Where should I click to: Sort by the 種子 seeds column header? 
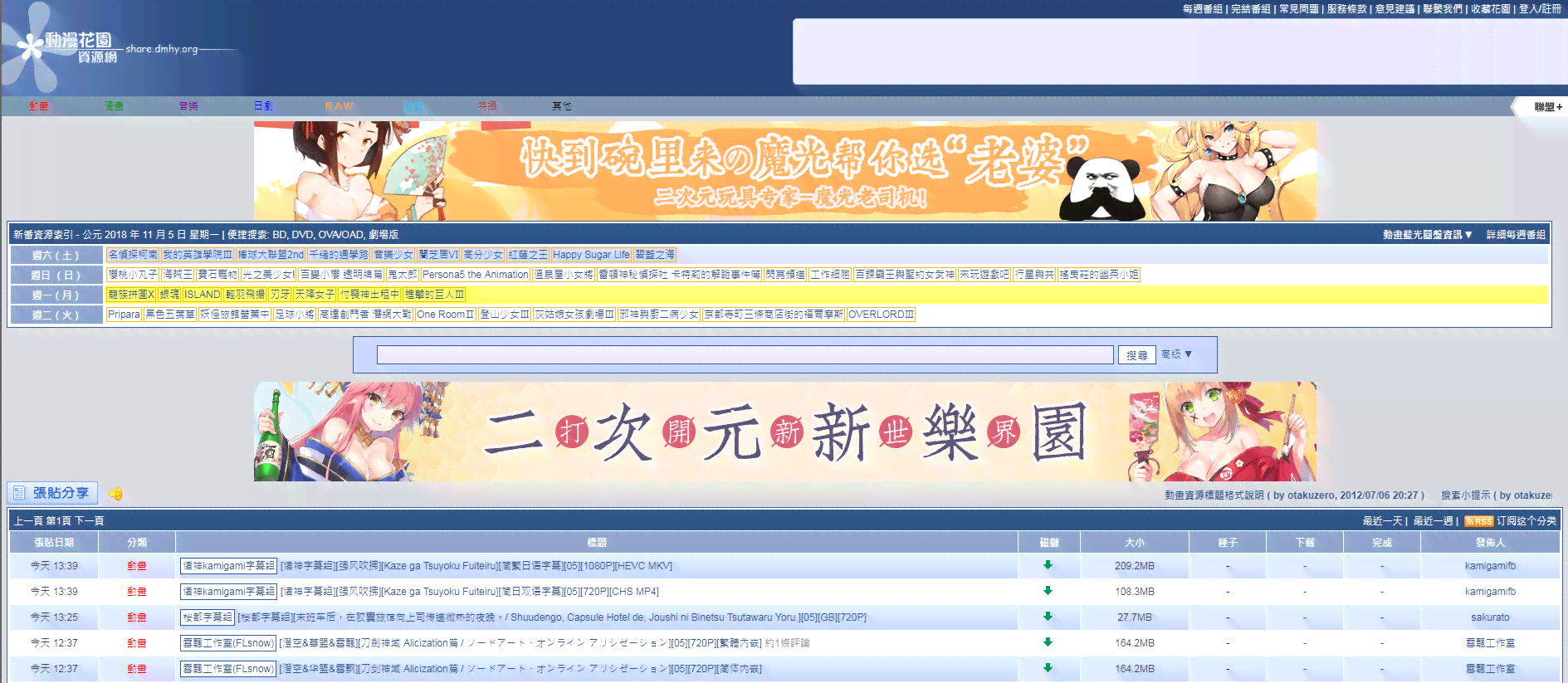pos(1228,543)
